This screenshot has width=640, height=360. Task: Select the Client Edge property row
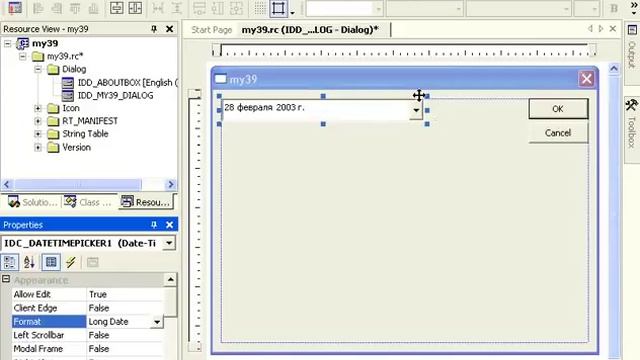[x=87, y=308]
